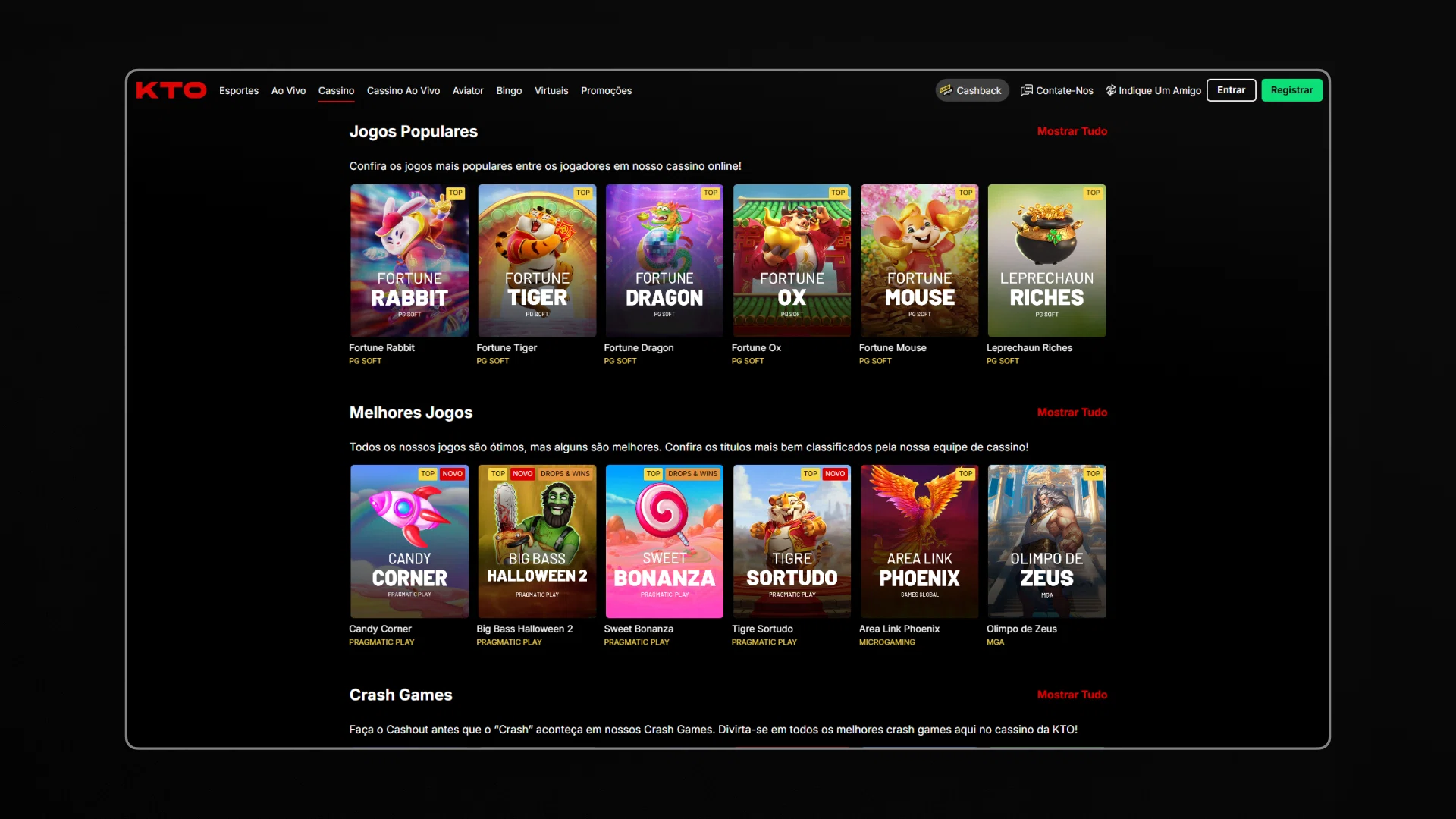Open the Bingo menu item
Viewport: 1456px width, 819px height.
point(509,90)
